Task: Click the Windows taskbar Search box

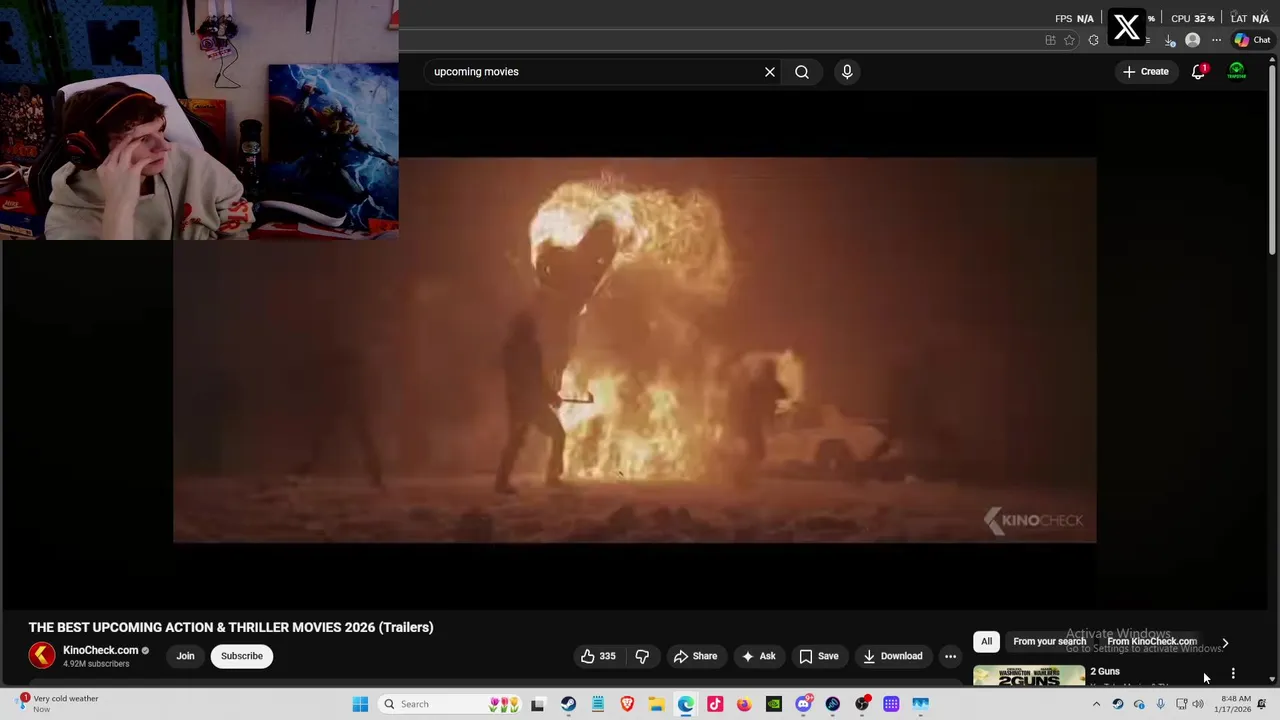Action: 450,704
